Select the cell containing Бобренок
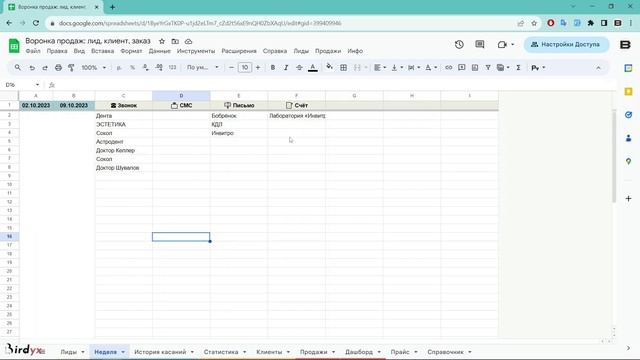Image resolution: width=640 pixels, height=360 pixels. click(239, 116)
